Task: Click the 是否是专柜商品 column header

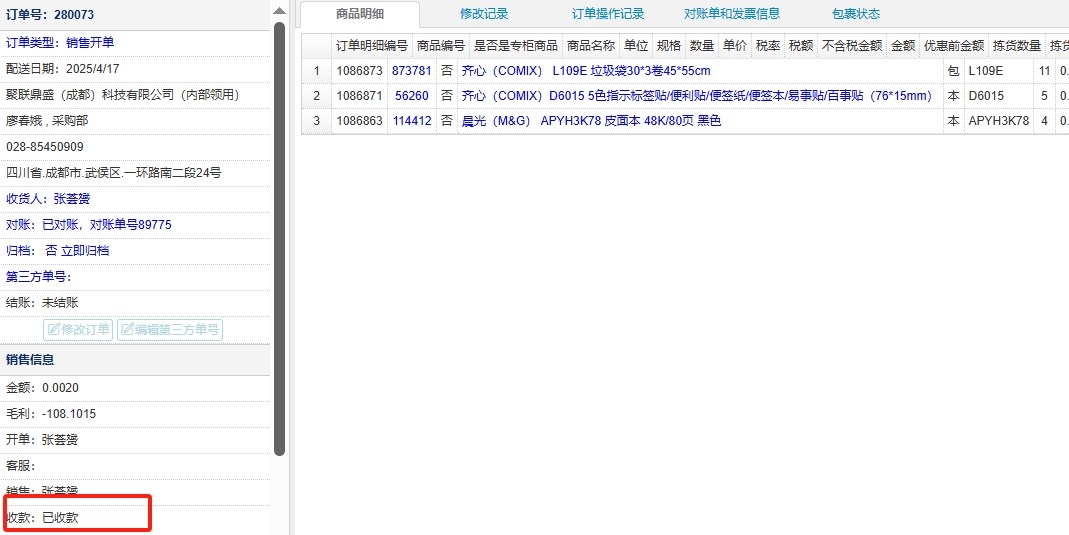Action: (x=516, y=46)
